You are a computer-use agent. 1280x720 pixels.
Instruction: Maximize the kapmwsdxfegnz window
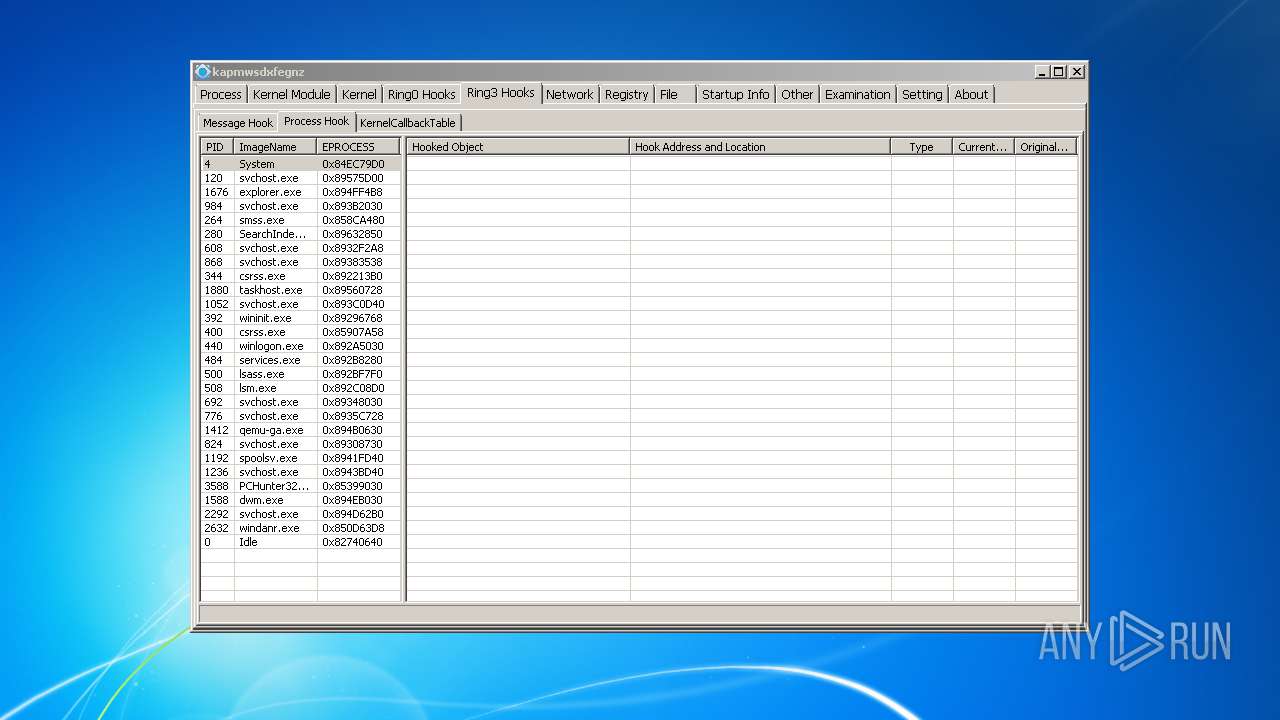[1059, 72]
